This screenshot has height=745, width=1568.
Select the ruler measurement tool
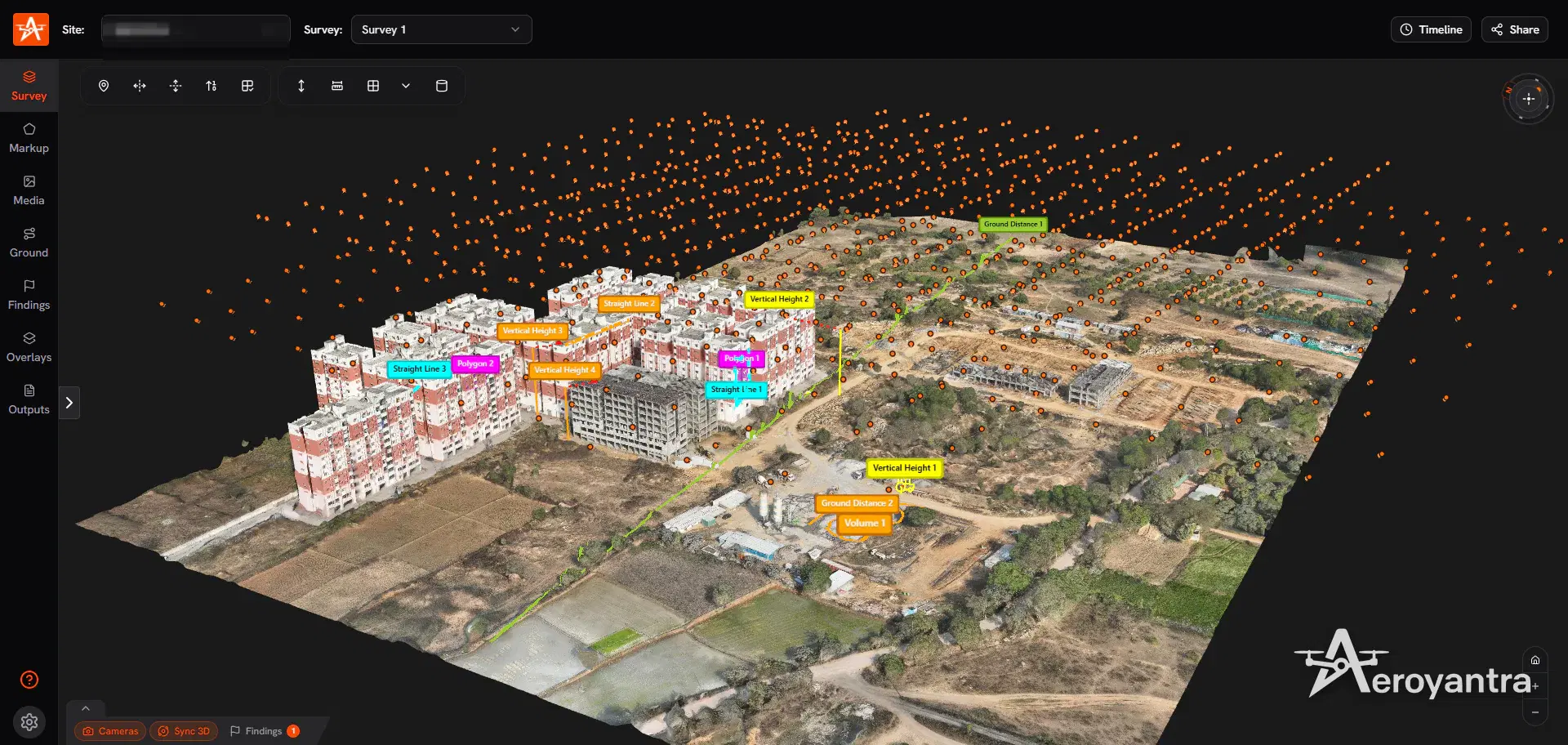(337, 86)
